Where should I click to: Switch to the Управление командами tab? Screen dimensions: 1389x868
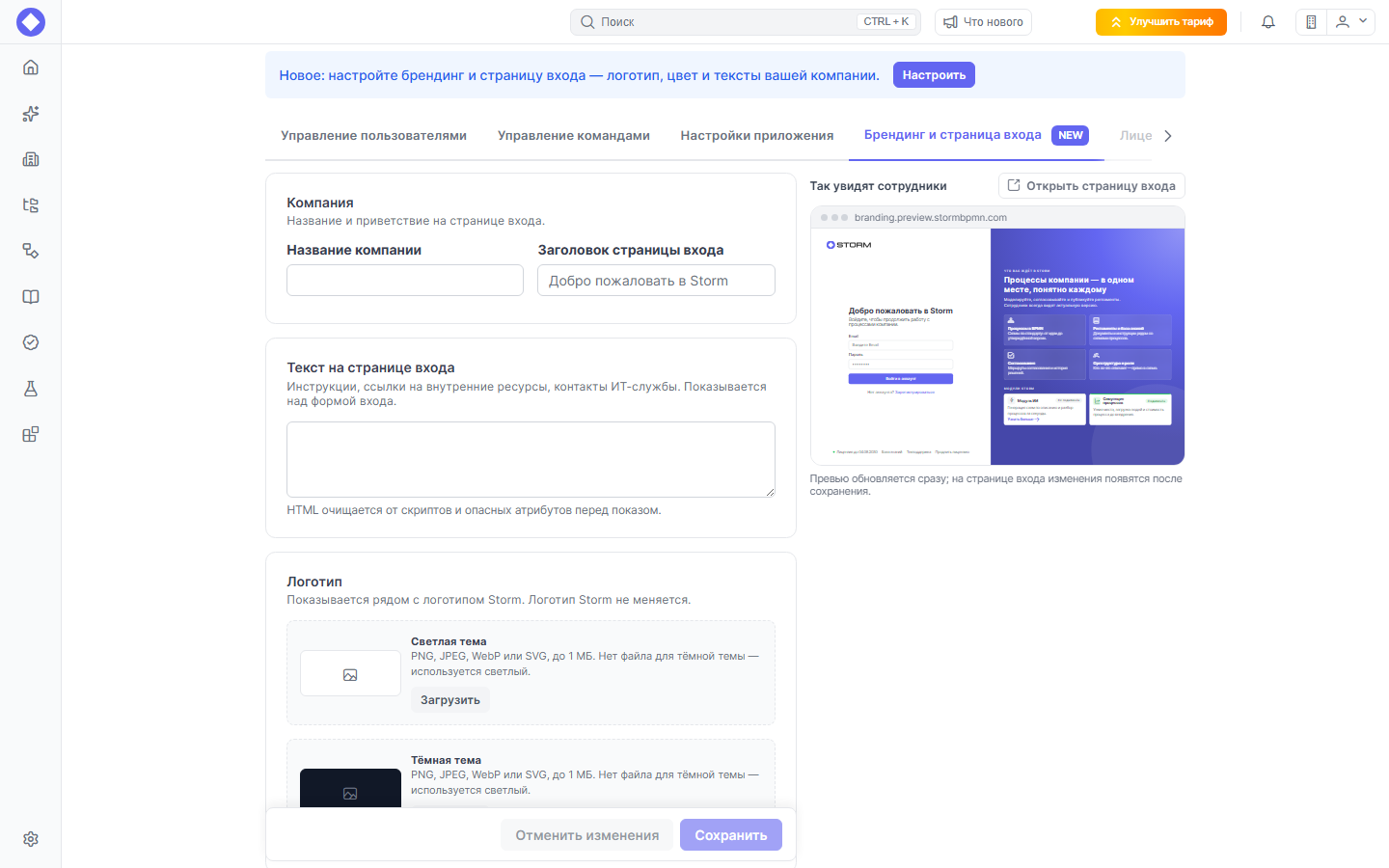coord(574,136)
